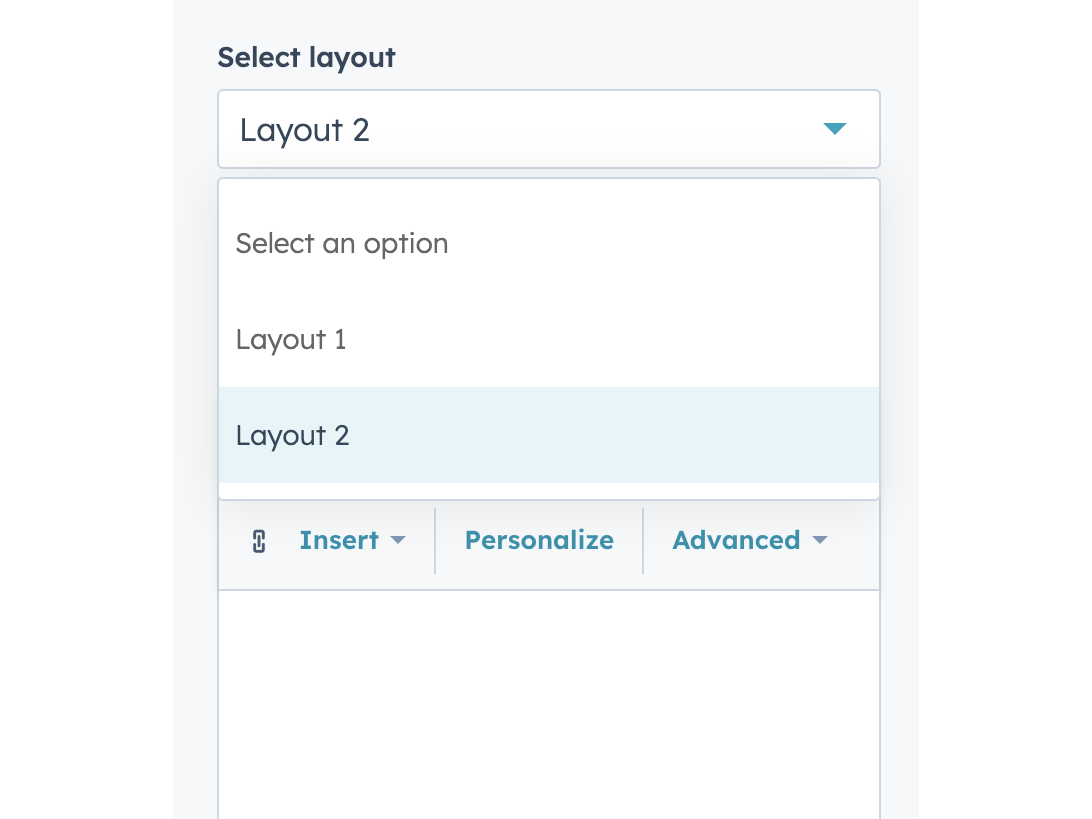Click the Select layout heading
Screen dimensions: 1092x819
click(x=306, y=57)
